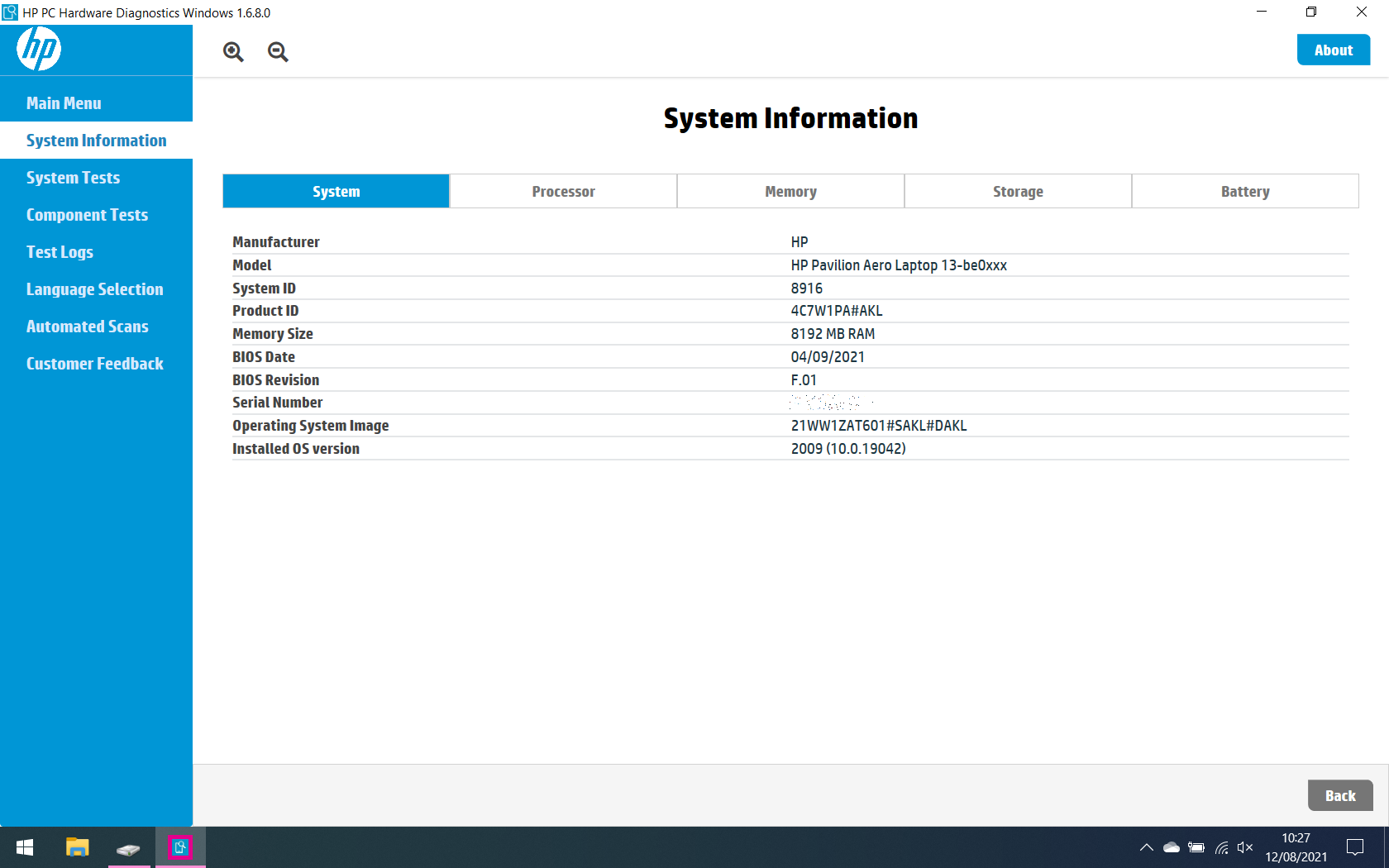Click the HP logo in sidebar

(39, 49)
